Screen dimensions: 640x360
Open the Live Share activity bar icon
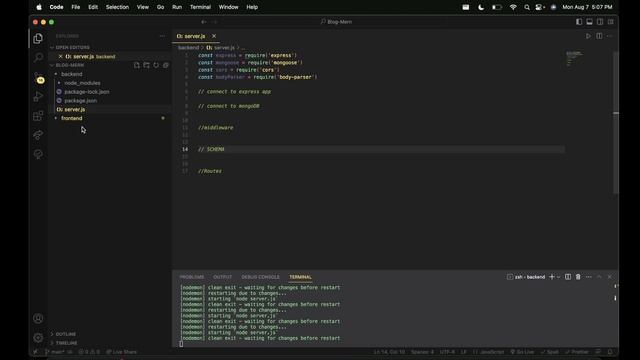[38, 135]
